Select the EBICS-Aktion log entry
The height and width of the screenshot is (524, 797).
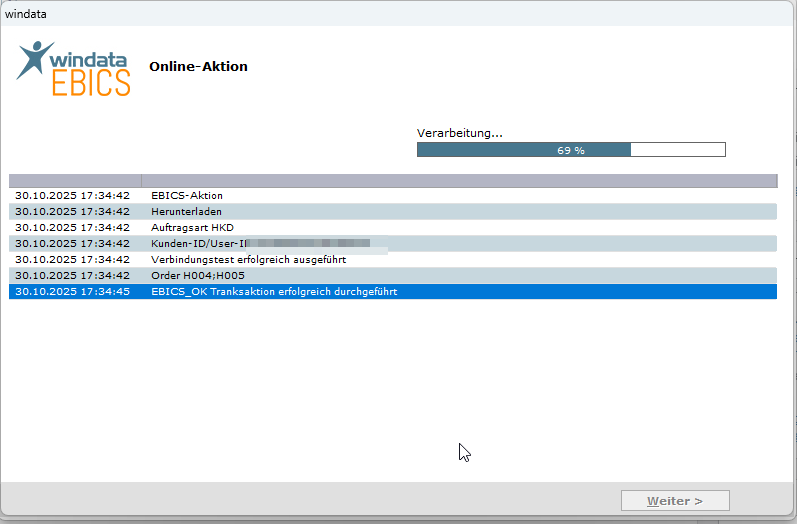(187, 196)
